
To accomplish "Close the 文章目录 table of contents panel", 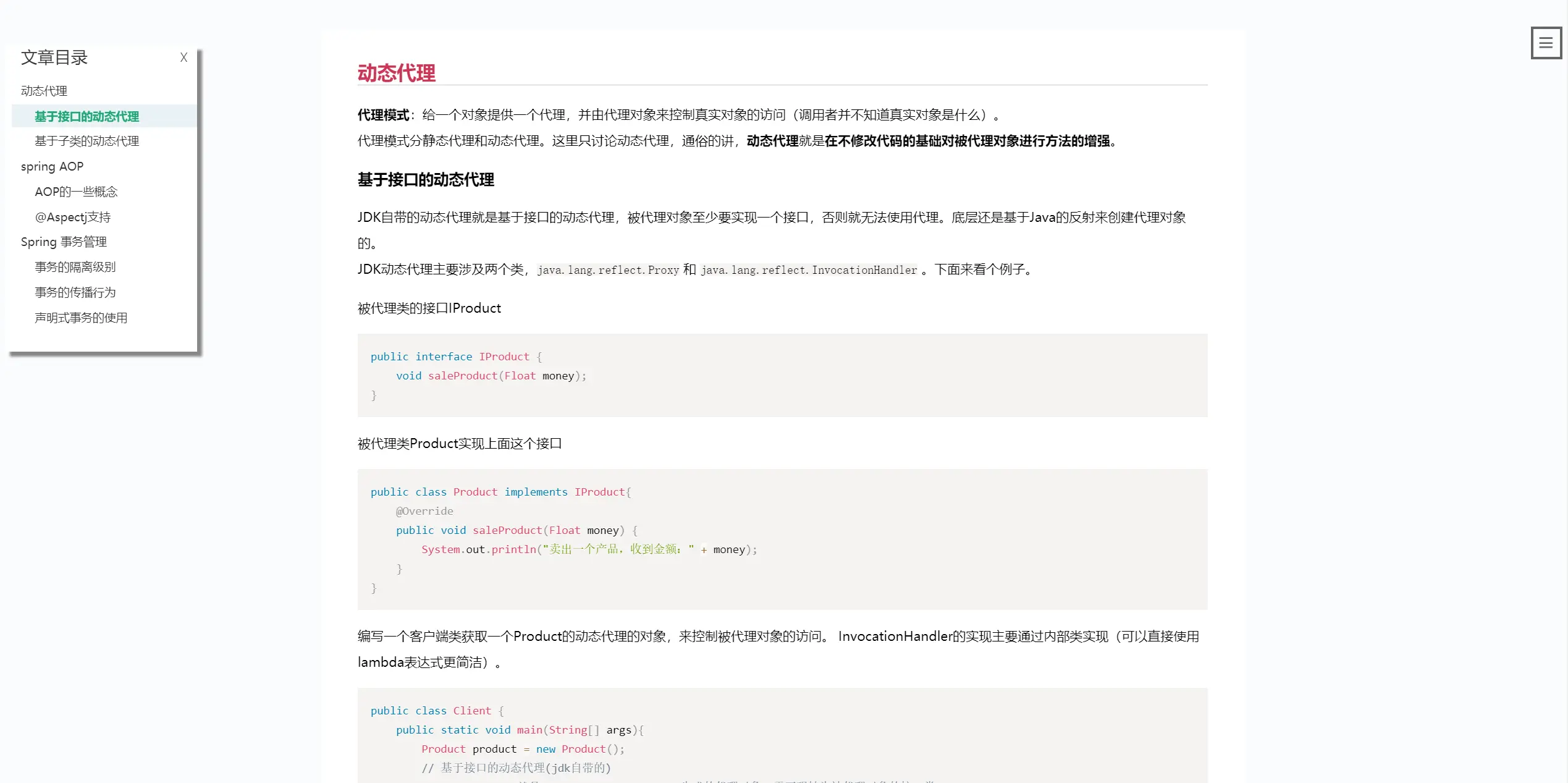I will (183, 57).
